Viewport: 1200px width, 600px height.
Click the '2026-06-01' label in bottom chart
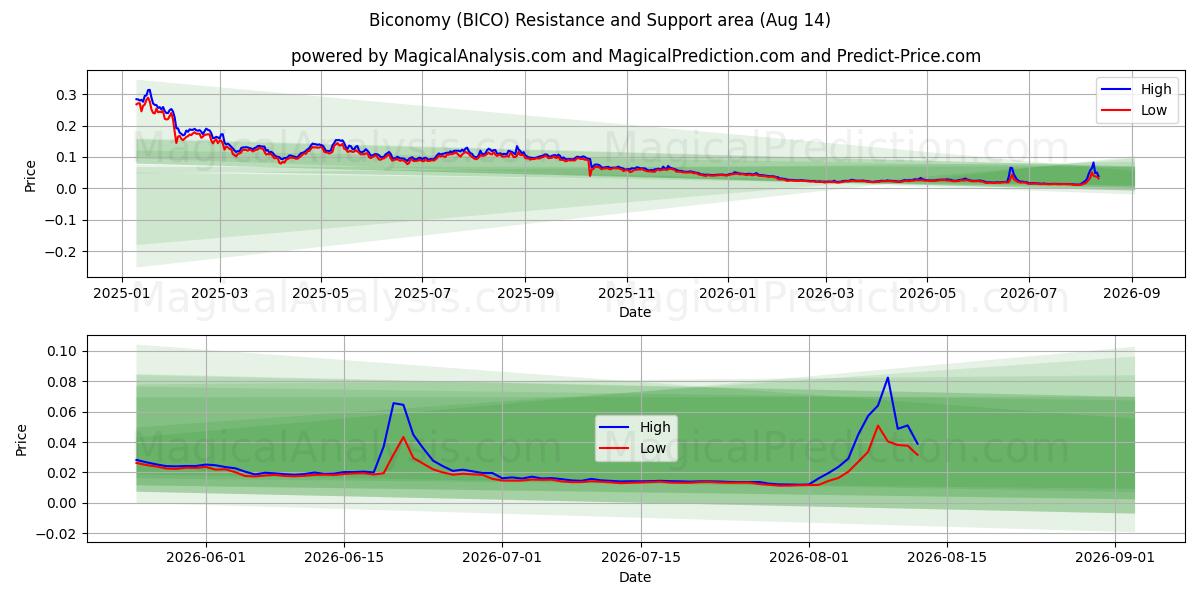pyautogui.click(x=207, y=560)
